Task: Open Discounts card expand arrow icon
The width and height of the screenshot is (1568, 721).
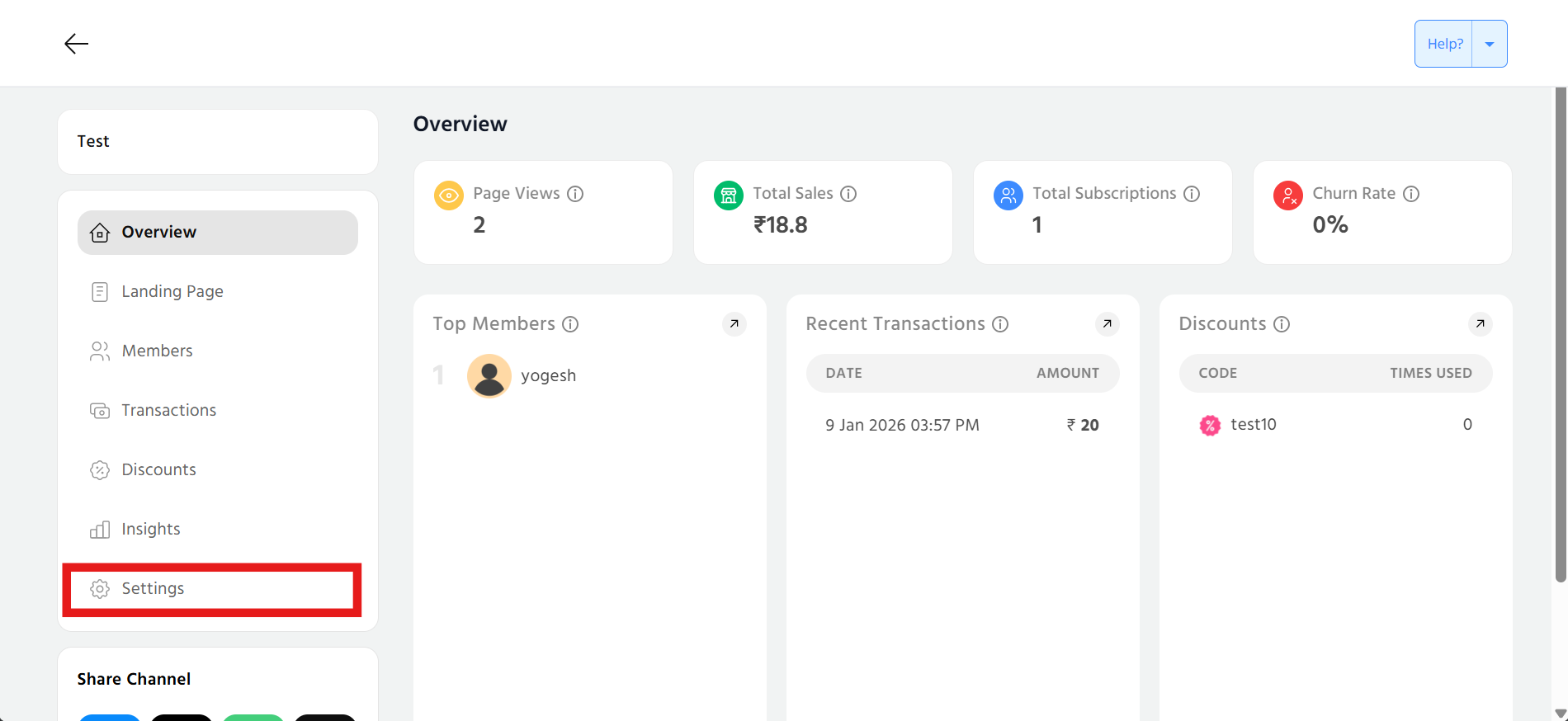Action: click(x=1480, y=324)
